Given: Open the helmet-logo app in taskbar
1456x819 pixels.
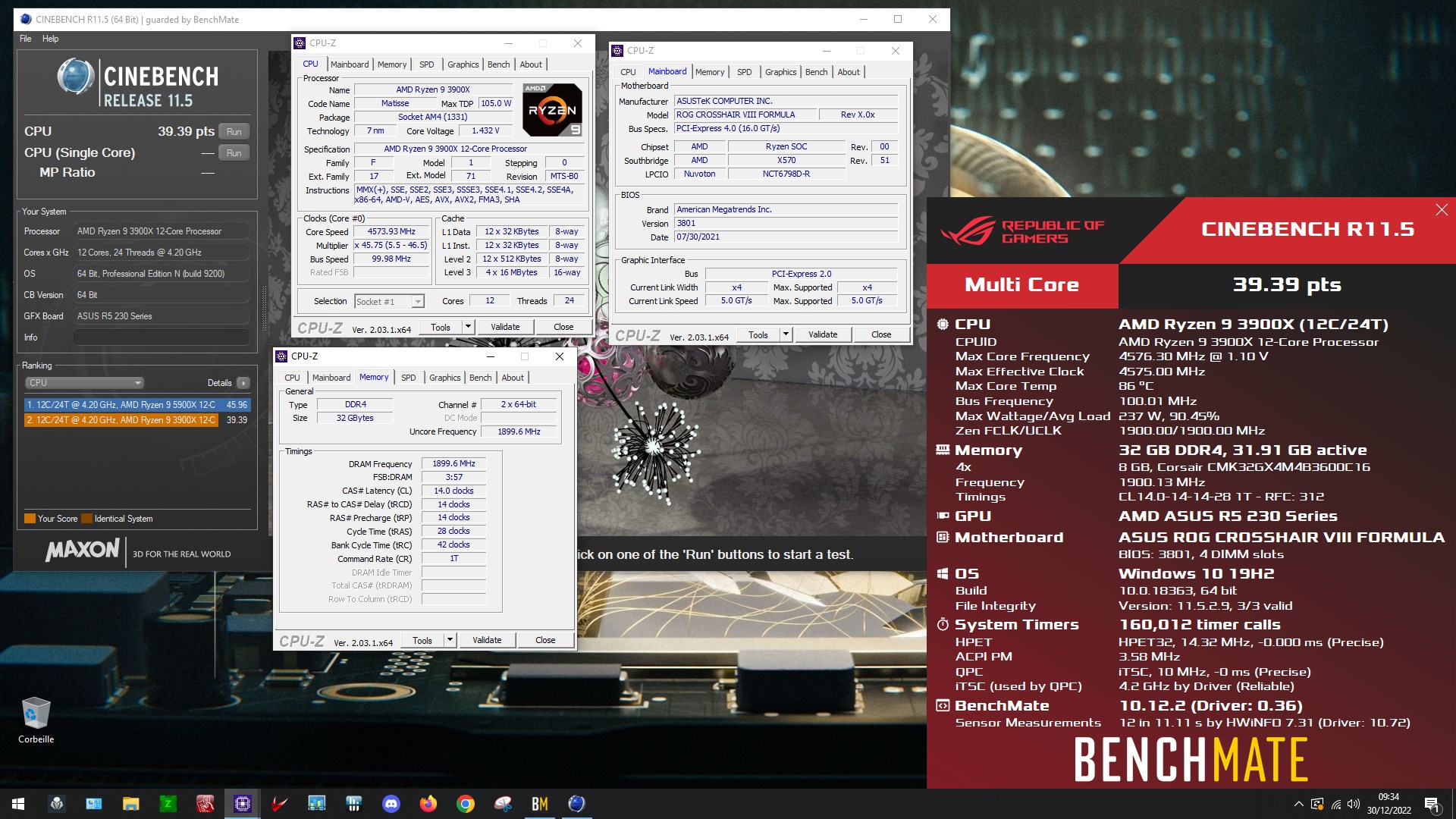Looking at the screenshot, I should pos(57,804).
